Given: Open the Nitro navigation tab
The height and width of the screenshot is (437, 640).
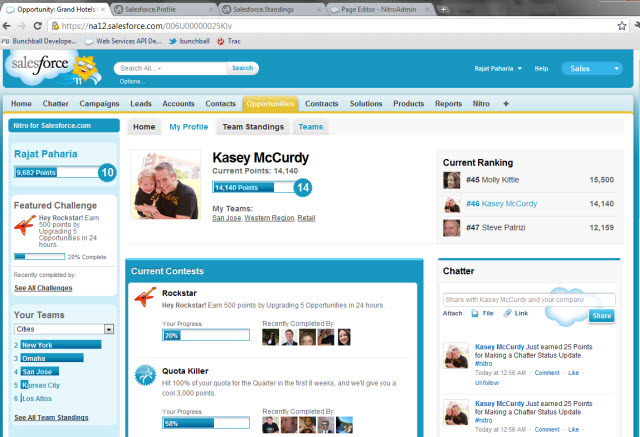Looking at the screenshot, I should coord(481,104).
